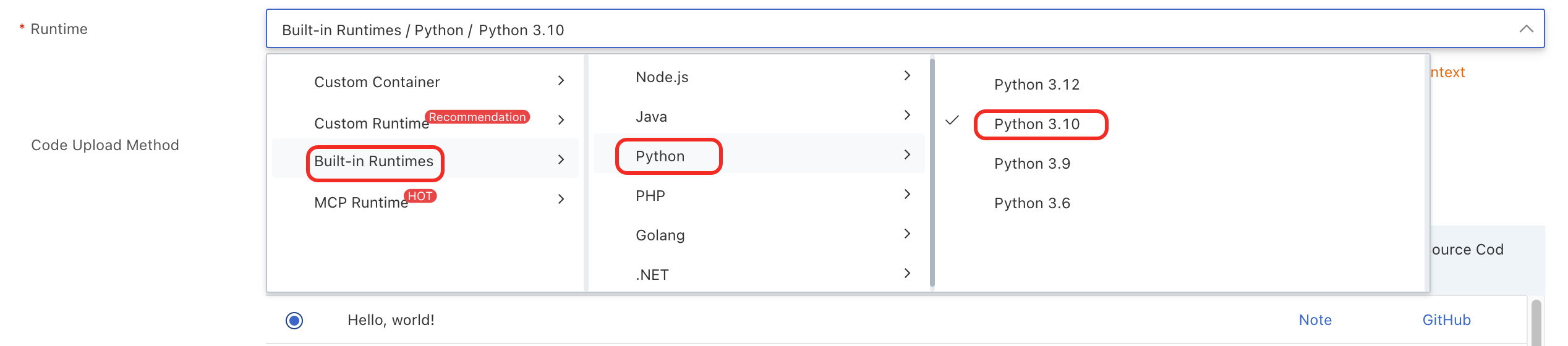
Task: Select Python 3.6 runtime version
Action: point(1032,203)
